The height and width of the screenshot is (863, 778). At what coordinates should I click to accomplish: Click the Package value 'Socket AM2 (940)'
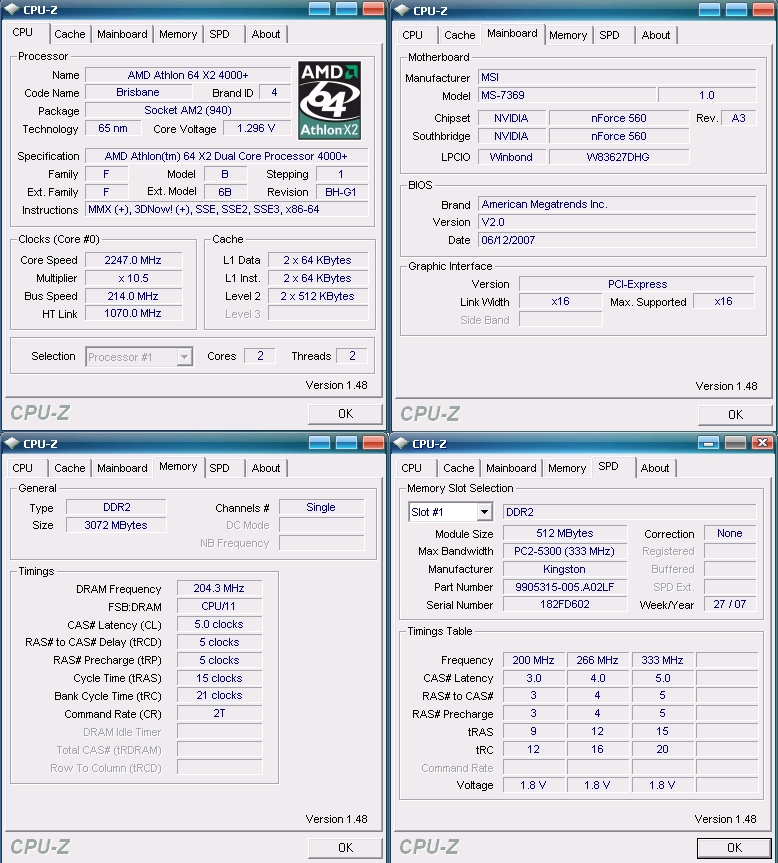188,110
